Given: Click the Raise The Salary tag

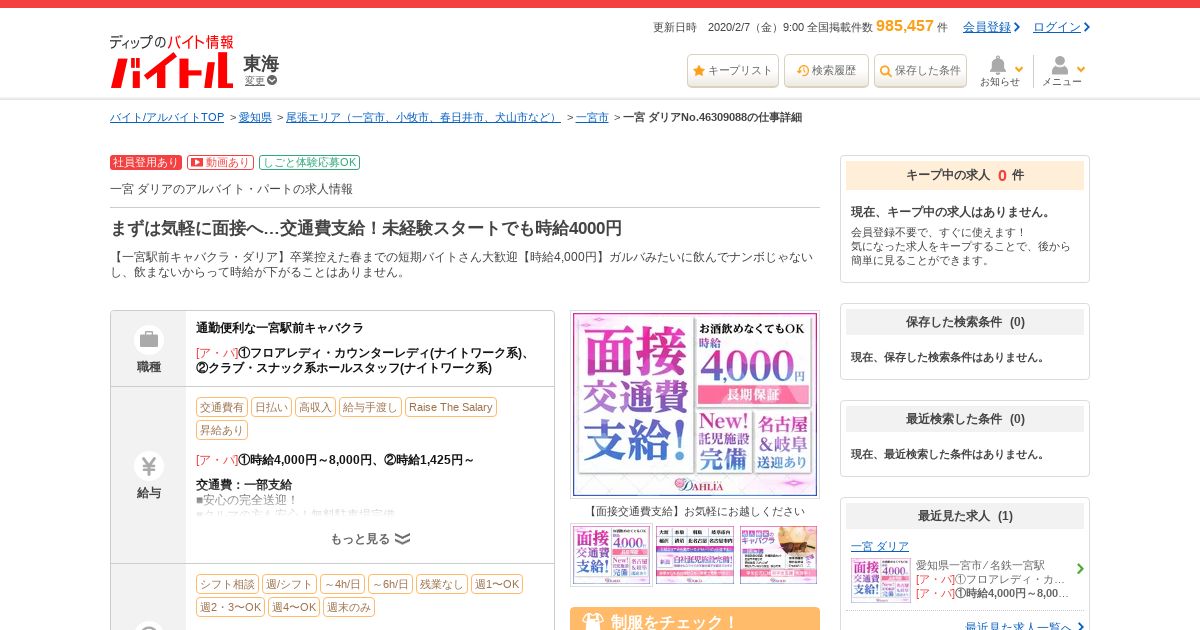Looking at the screenshot, I should point(450,407).
